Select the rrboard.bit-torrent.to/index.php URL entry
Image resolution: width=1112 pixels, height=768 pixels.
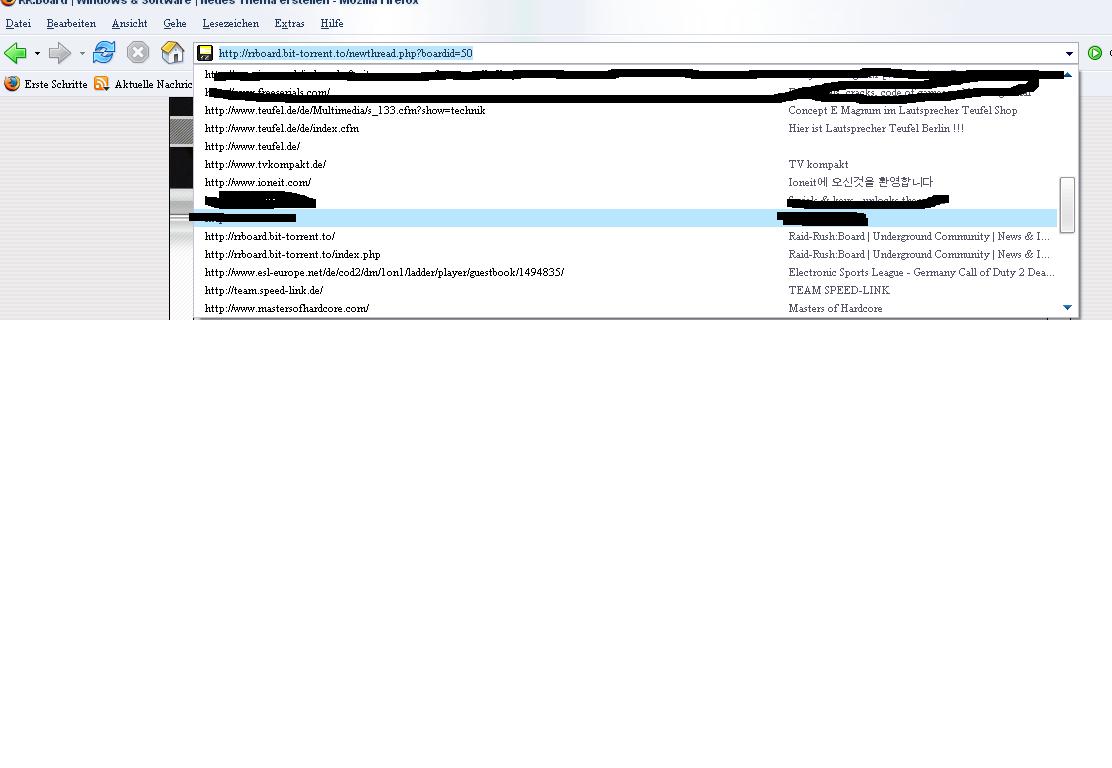(626, 255)
